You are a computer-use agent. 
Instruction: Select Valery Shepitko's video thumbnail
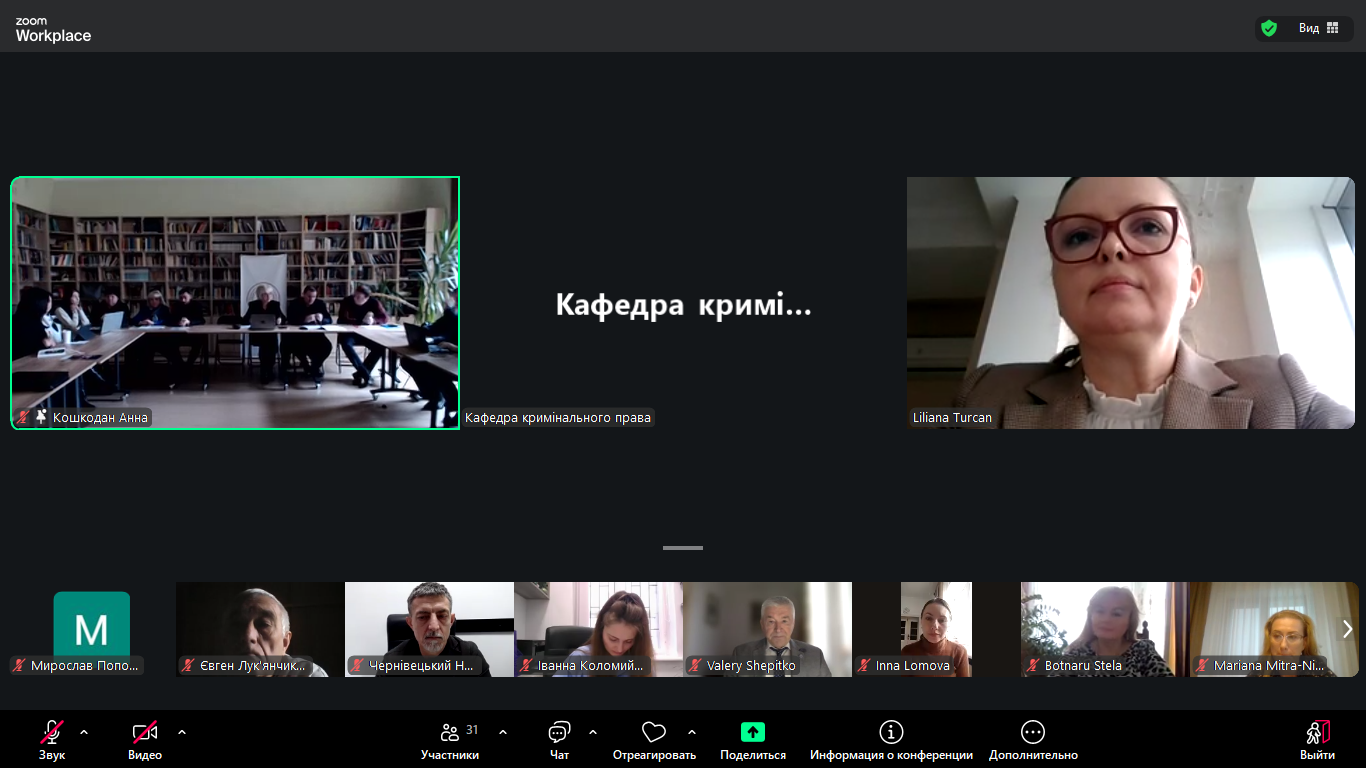(x=767, y=629)
